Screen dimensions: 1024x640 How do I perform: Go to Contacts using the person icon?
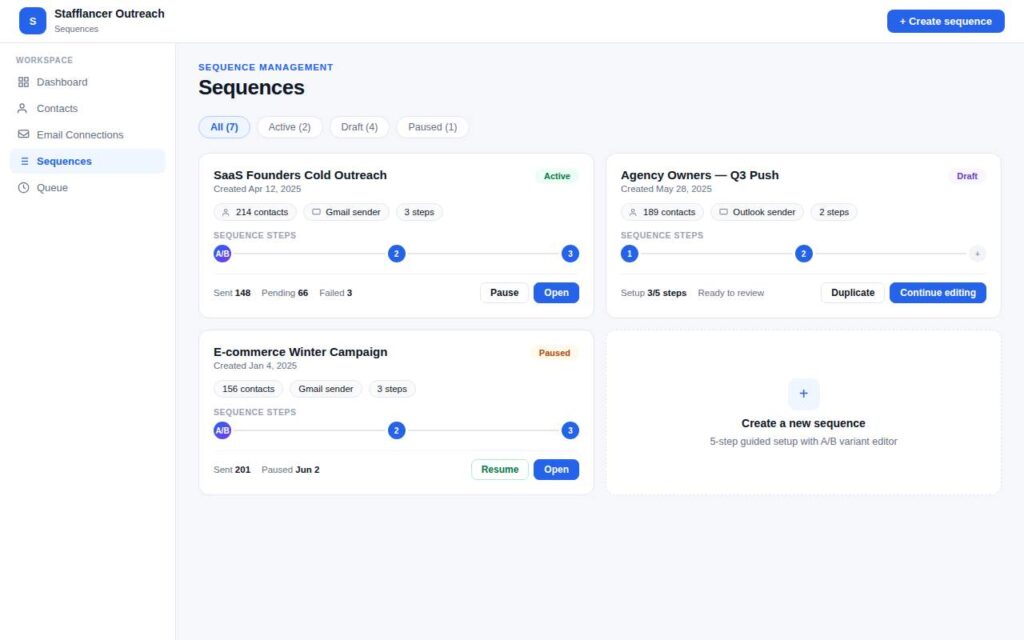point(22,108)
